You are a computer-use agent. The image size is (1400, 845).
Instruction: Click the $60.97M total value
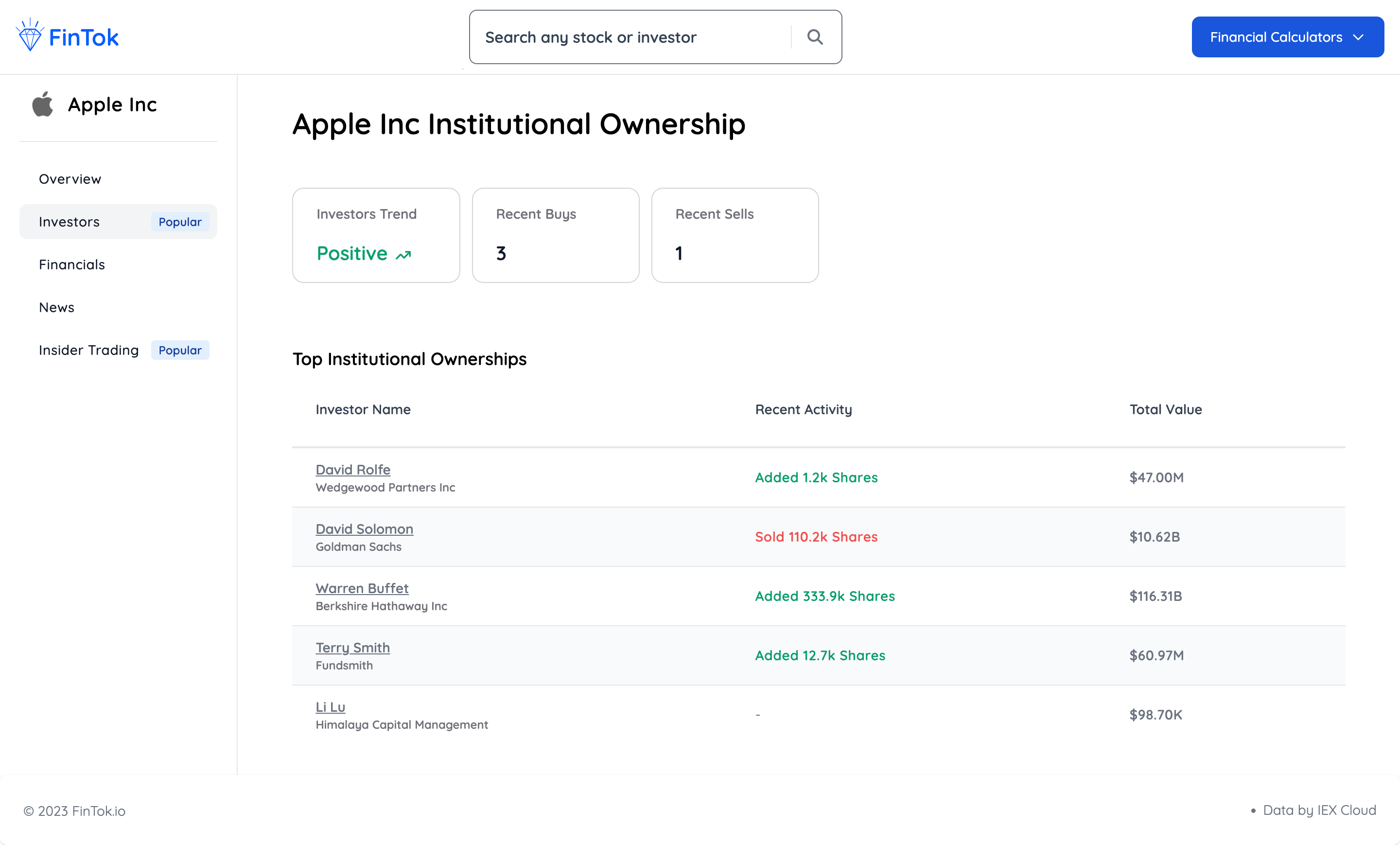pyautogui.click(x=1156, y=655)
